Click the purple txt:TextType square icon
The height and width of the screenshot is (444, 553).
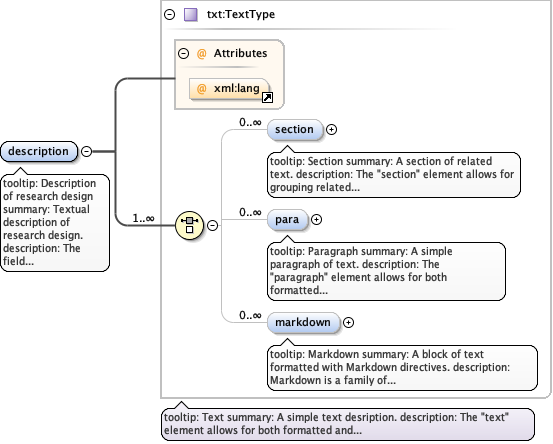coord(191,15)
